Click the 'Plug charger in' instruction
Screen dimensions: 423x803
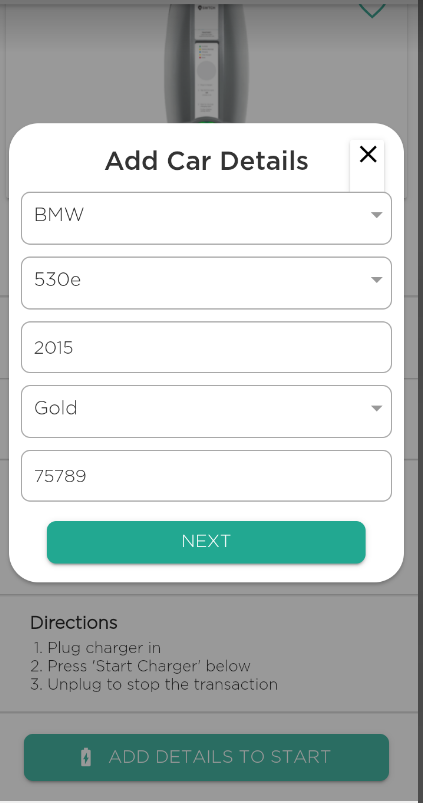(97, 648)
